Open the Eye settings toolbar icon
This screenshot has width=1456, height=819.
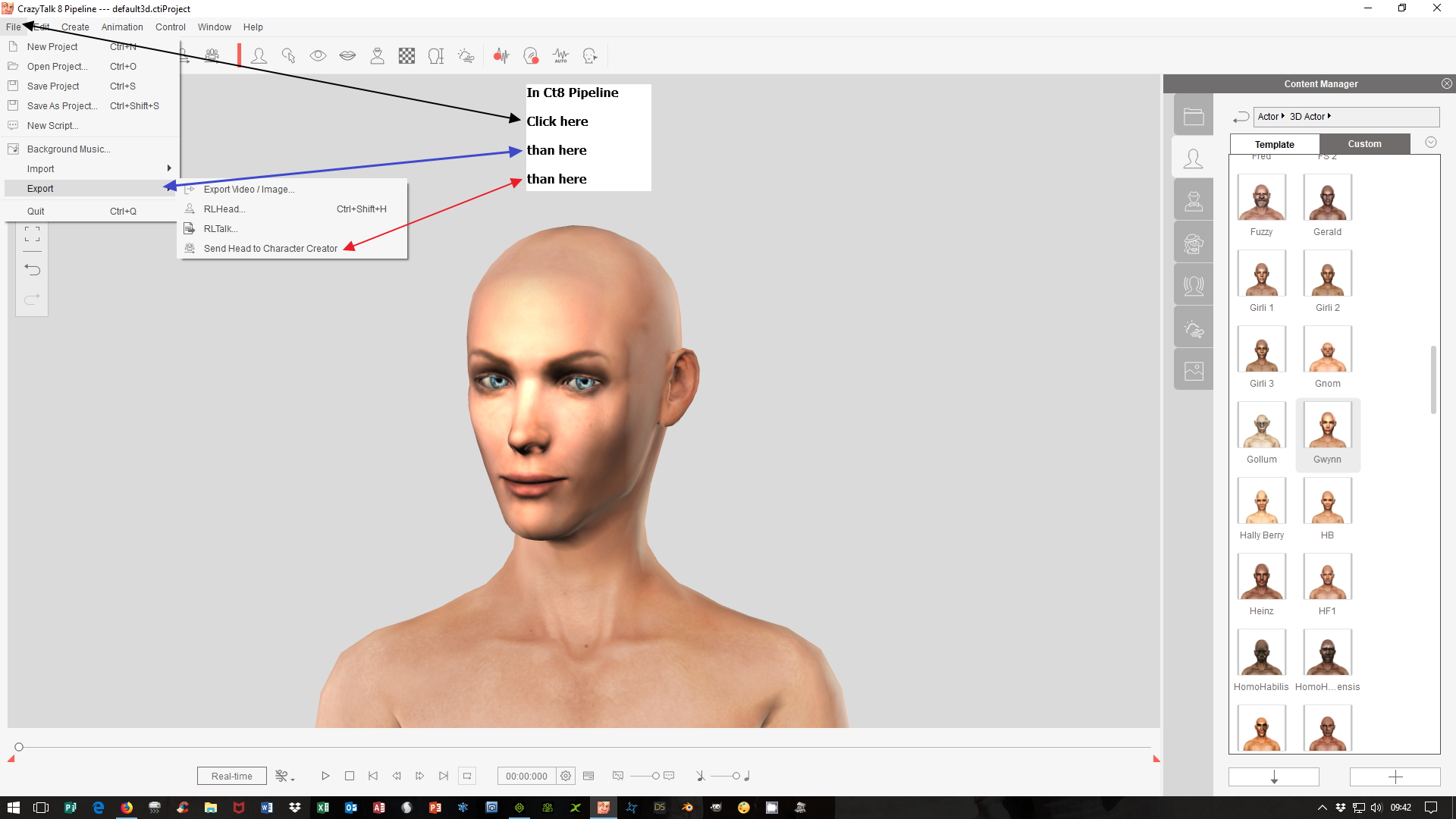318,55
